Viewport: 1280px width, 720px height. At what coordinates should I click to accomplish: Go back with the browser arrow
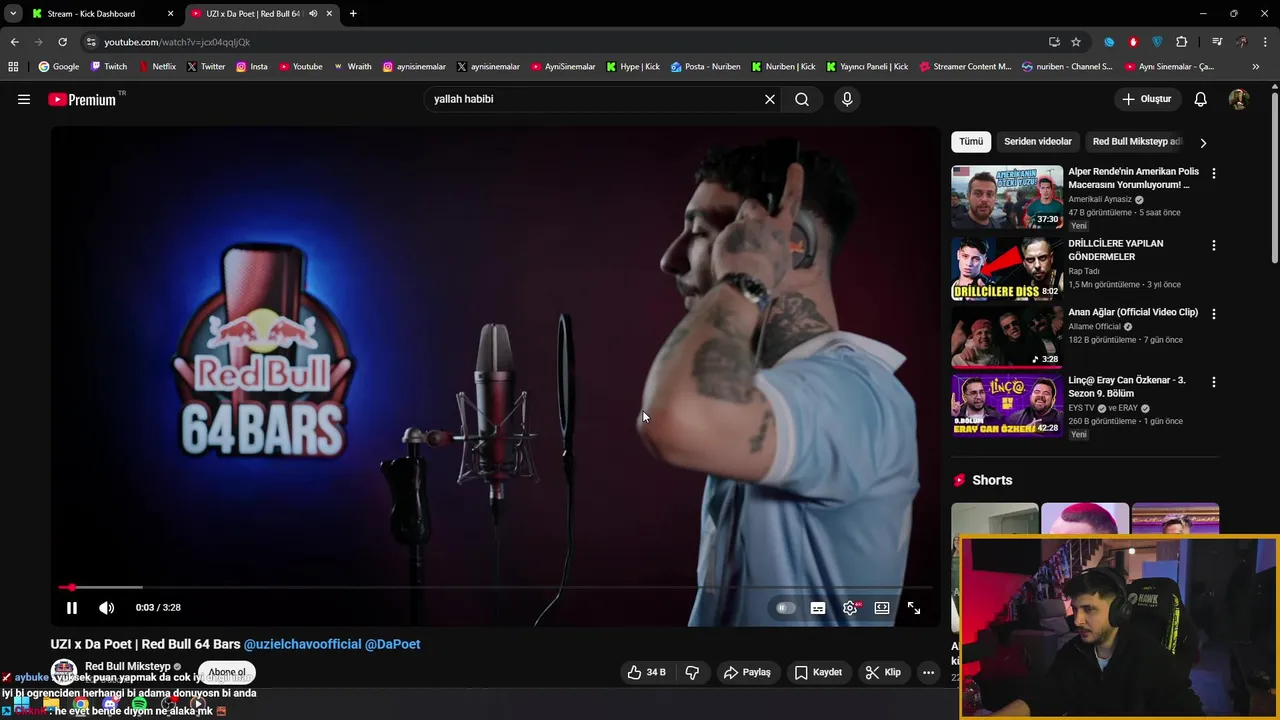click(14, 42)
